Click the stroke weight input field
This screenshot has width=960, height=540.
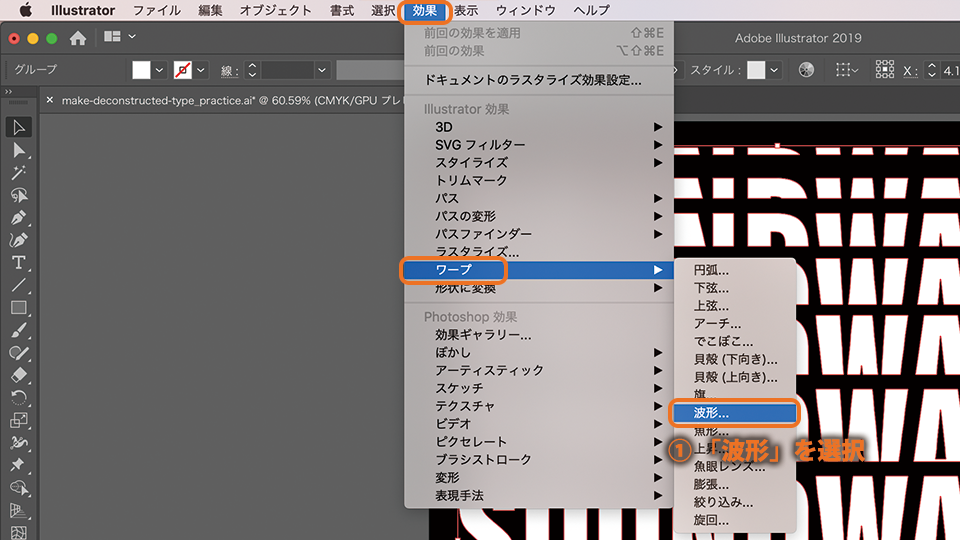click(288, 70)
